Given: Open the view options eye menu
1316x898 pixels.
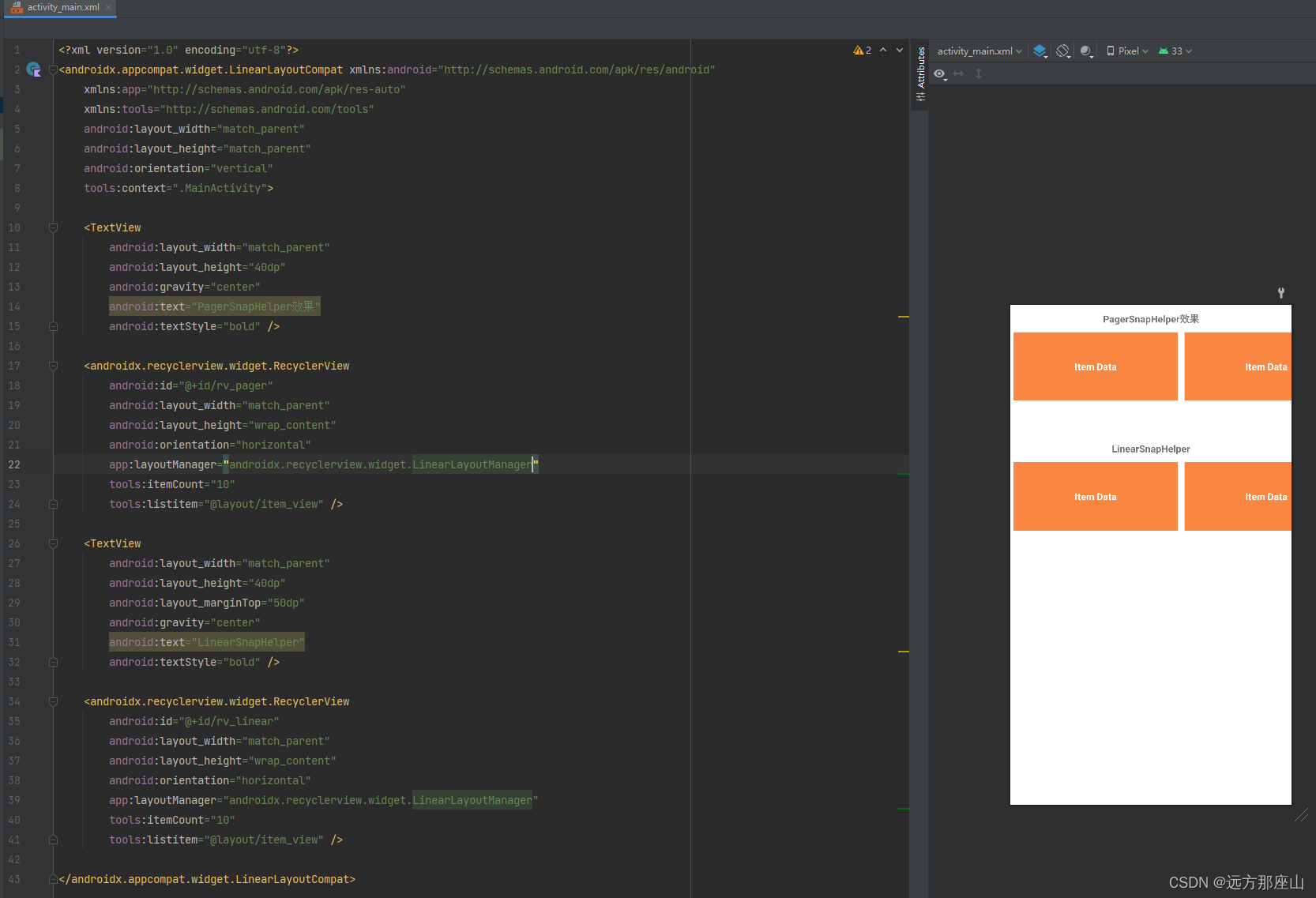Looking at the screenshot, I should coord(940,73).
